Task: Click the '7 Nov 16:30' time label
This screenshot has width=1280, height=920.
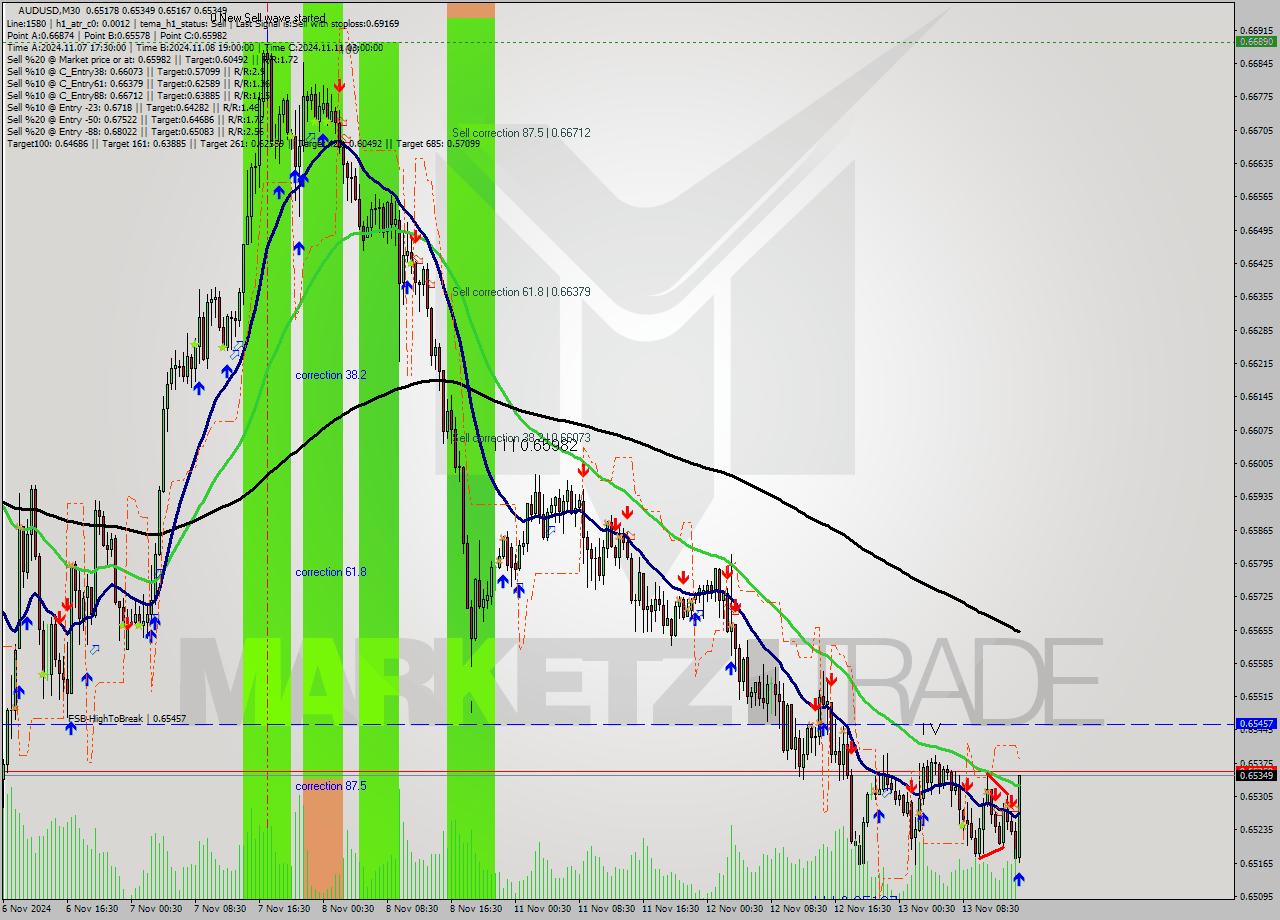Action: click(282, 909)
